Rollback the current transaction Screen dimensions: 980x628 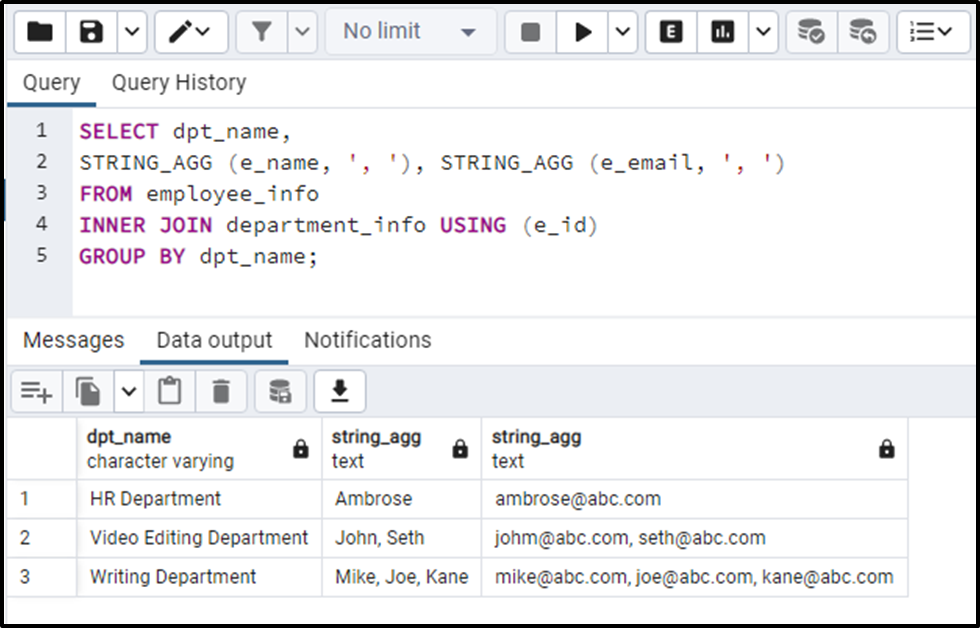(861, 31)
